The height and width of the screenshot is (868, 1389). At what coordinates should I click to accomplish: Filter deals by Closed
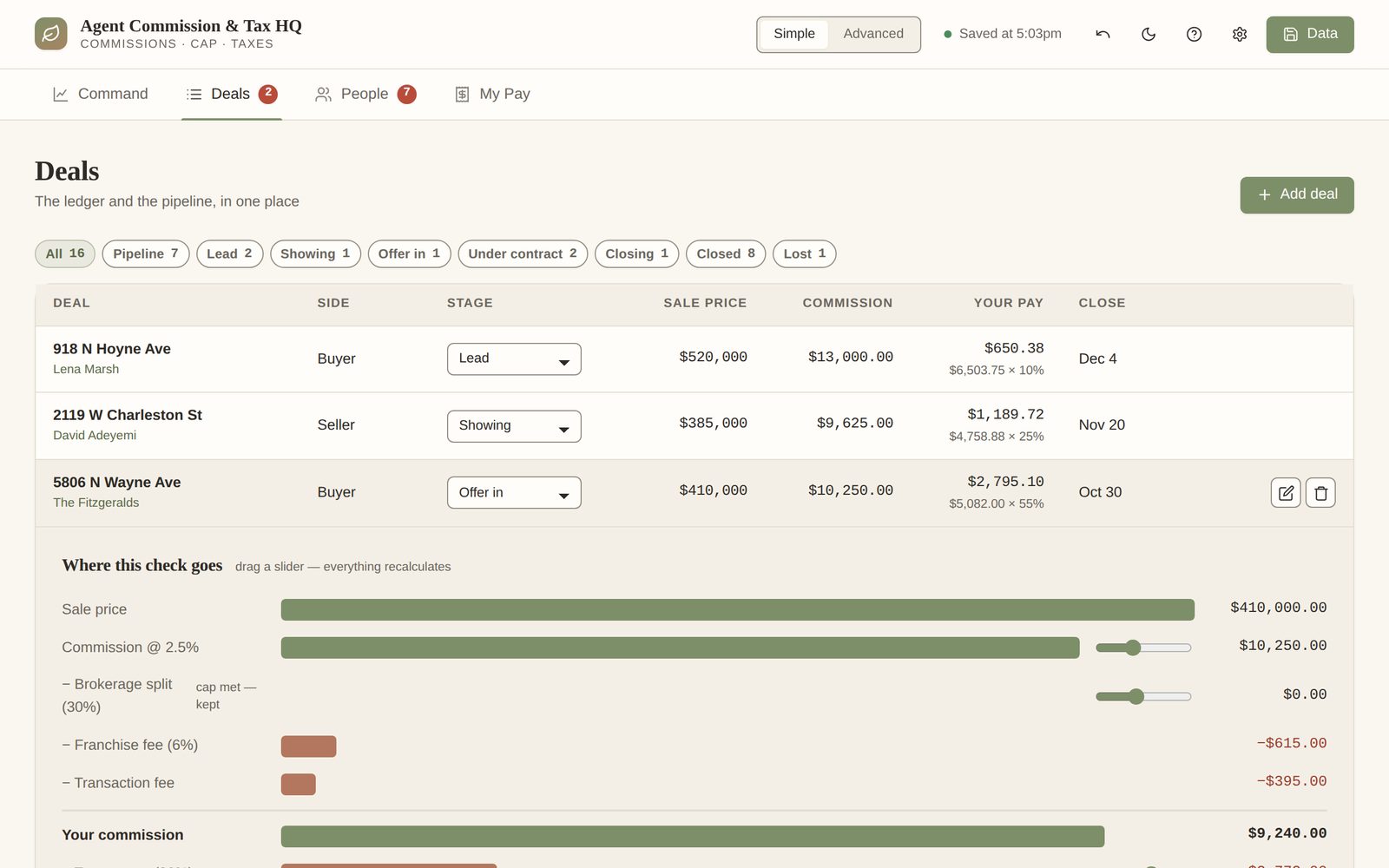726,253
